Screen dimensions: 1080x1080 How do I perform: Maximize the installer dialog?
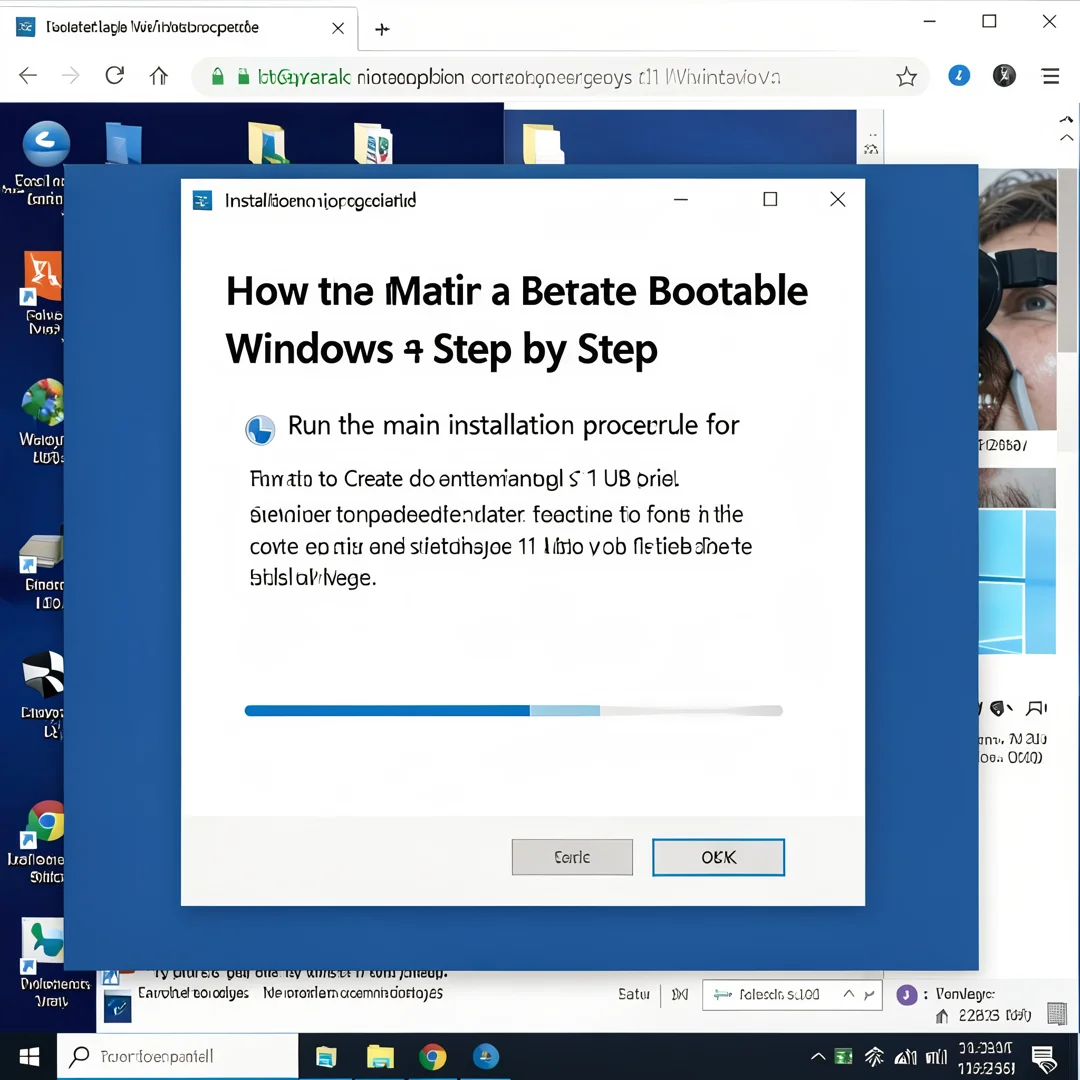(x=770, y=200)
